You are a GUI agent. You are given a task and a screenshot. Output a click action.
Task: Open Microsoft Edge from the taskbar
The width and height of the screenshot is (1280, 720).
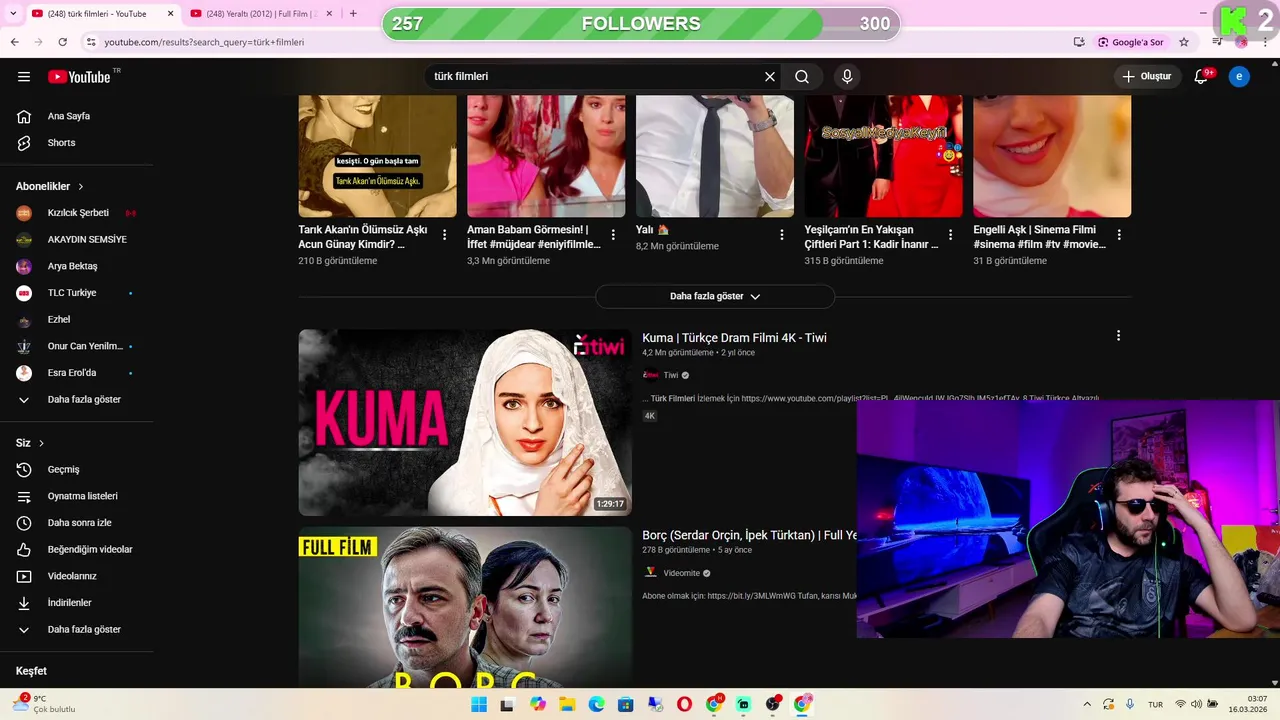596,704
